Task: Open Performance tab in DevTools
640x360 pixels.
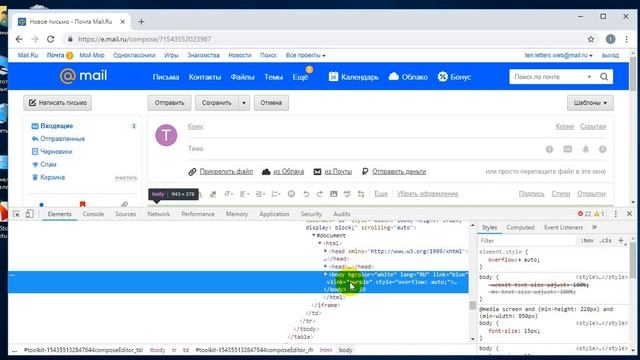Action: 198,214
